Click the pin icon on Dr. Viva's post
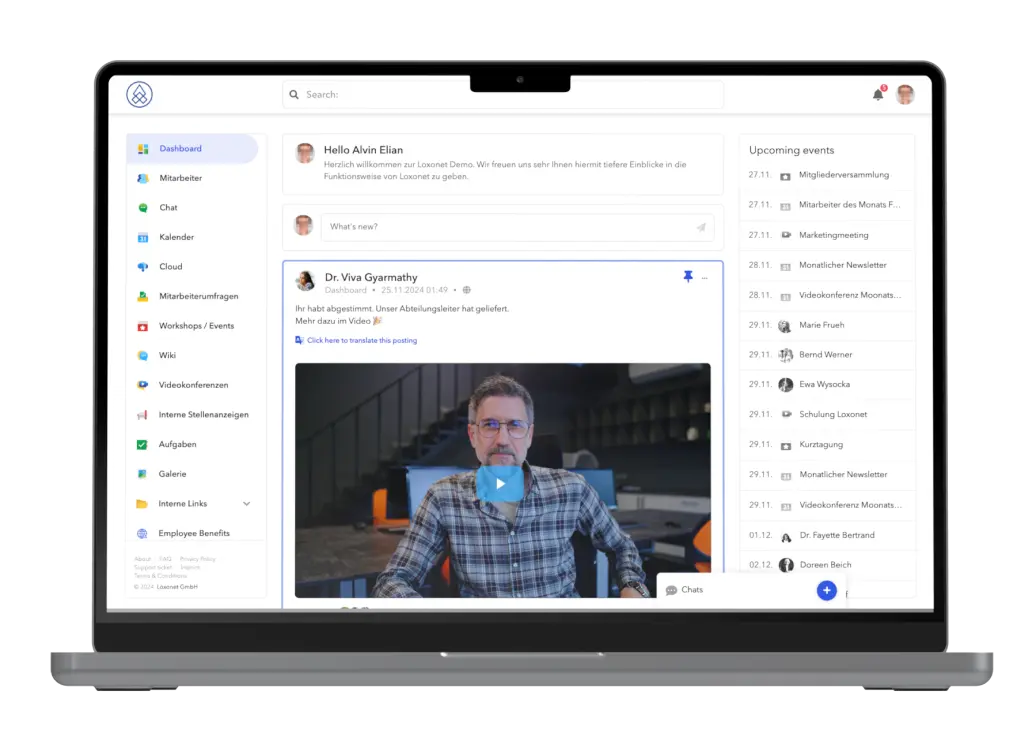Screen dimensions: 1036x736 (x=688, y=277)
